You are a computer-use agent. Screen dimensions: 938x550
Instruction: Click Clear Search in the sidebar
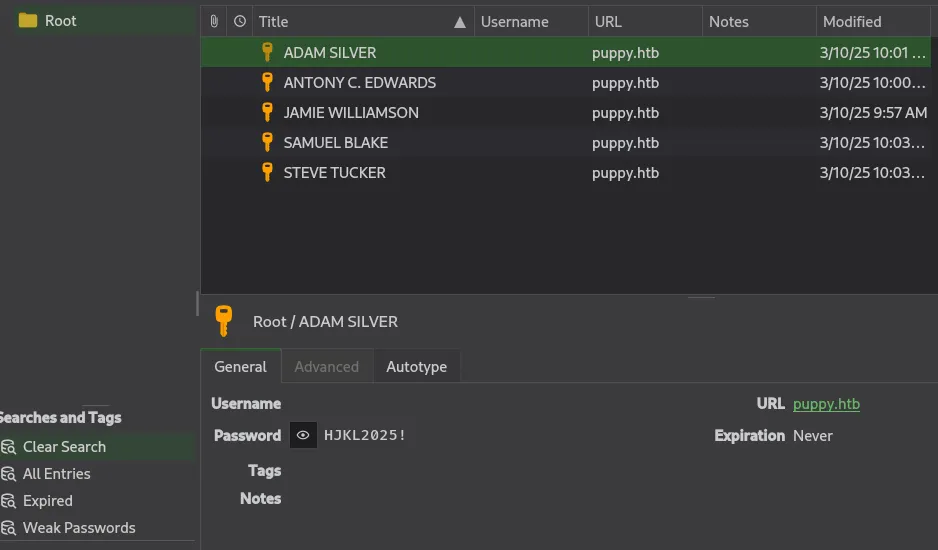click(64, 447)
